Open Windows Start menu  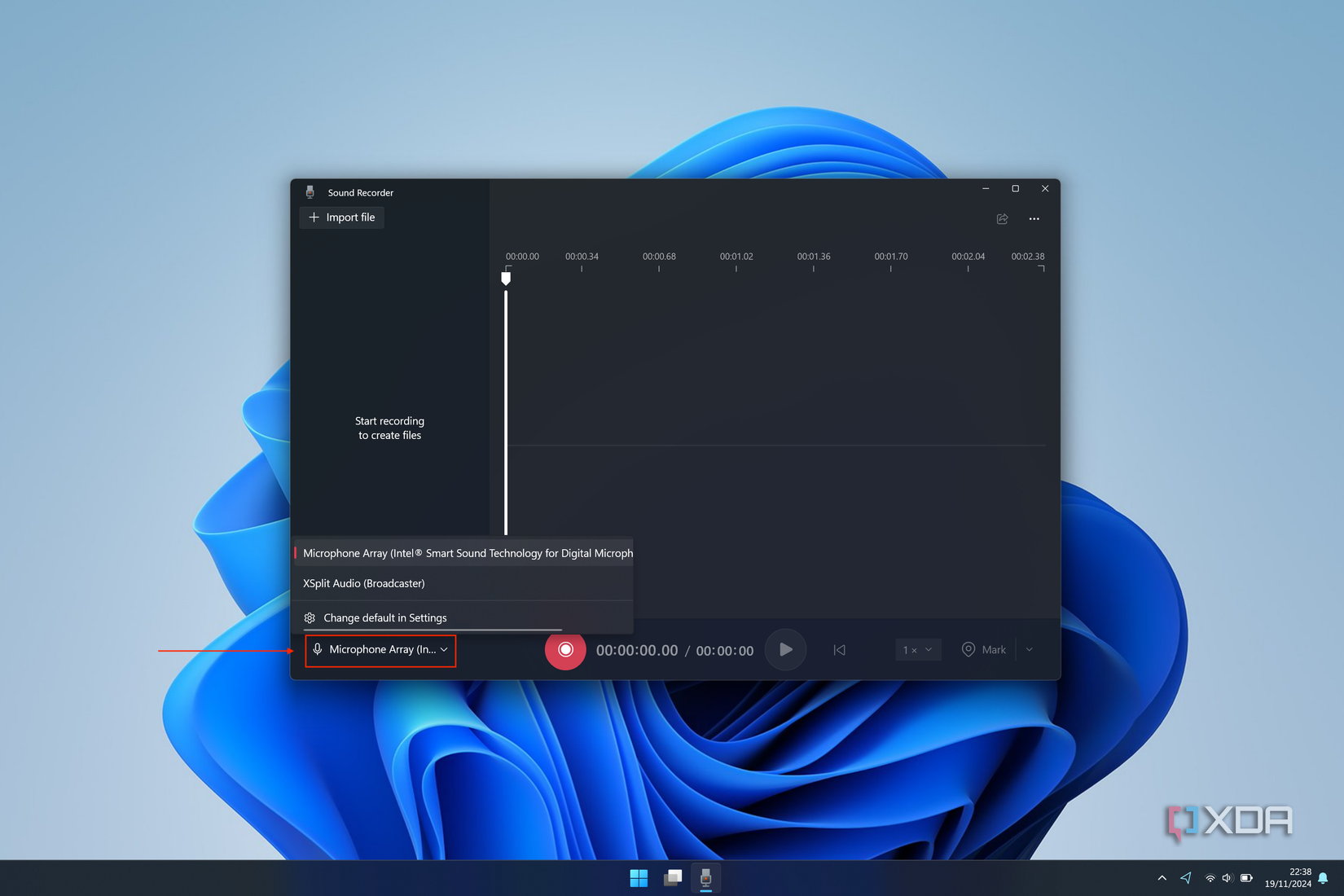coord(639,878)
